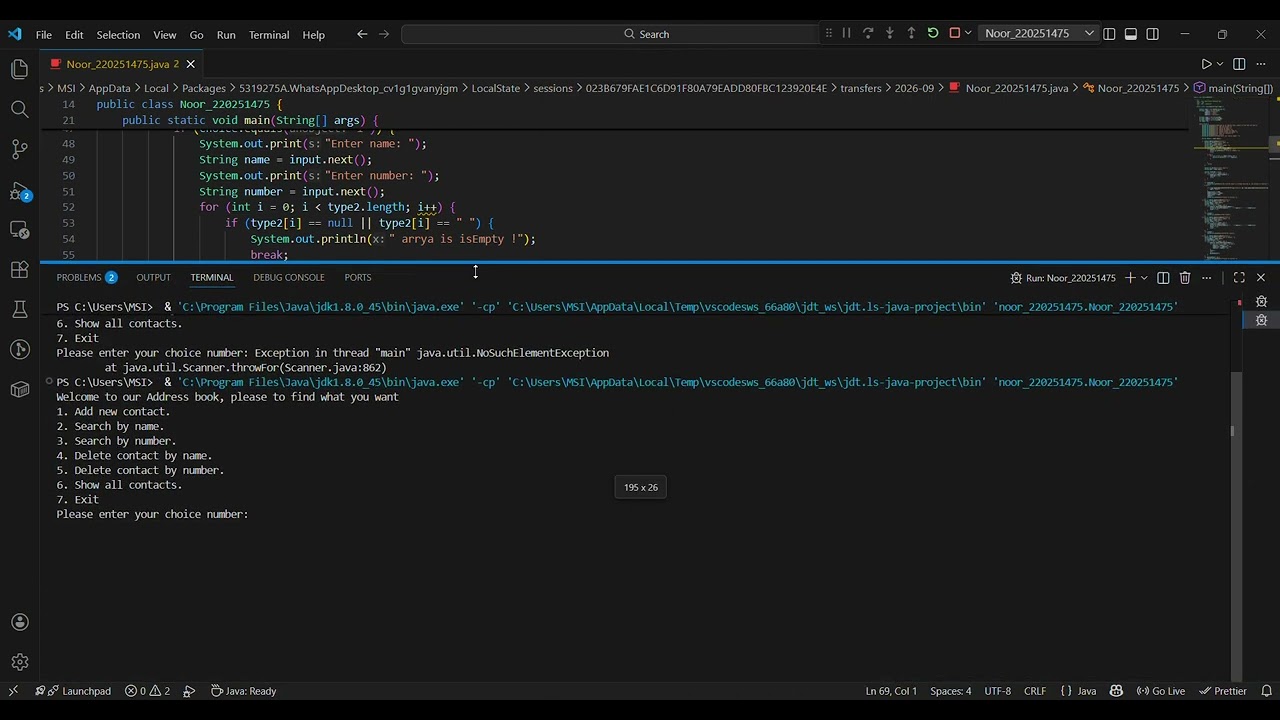Open Remote Explorer view
This screenshot has height=720, width=1280.
click(19, 229)
